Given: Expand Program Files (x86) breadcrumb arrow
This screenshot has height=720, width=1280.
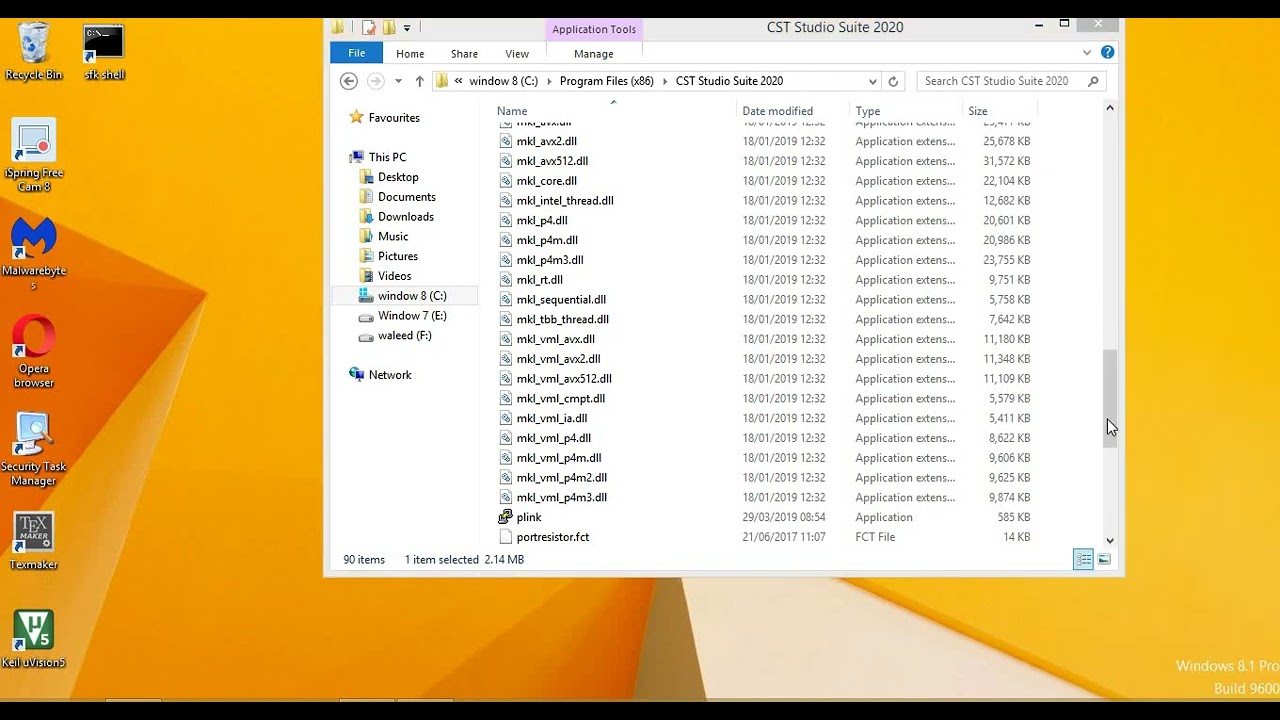Looking at the screenshot, I should point(665,81).
